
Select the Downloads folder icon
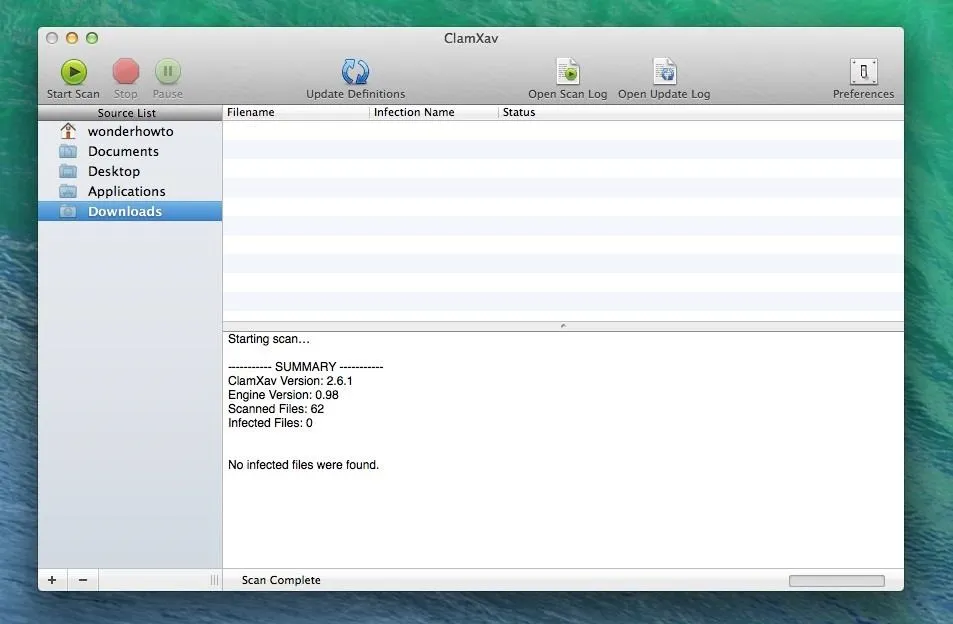[68, 211]
